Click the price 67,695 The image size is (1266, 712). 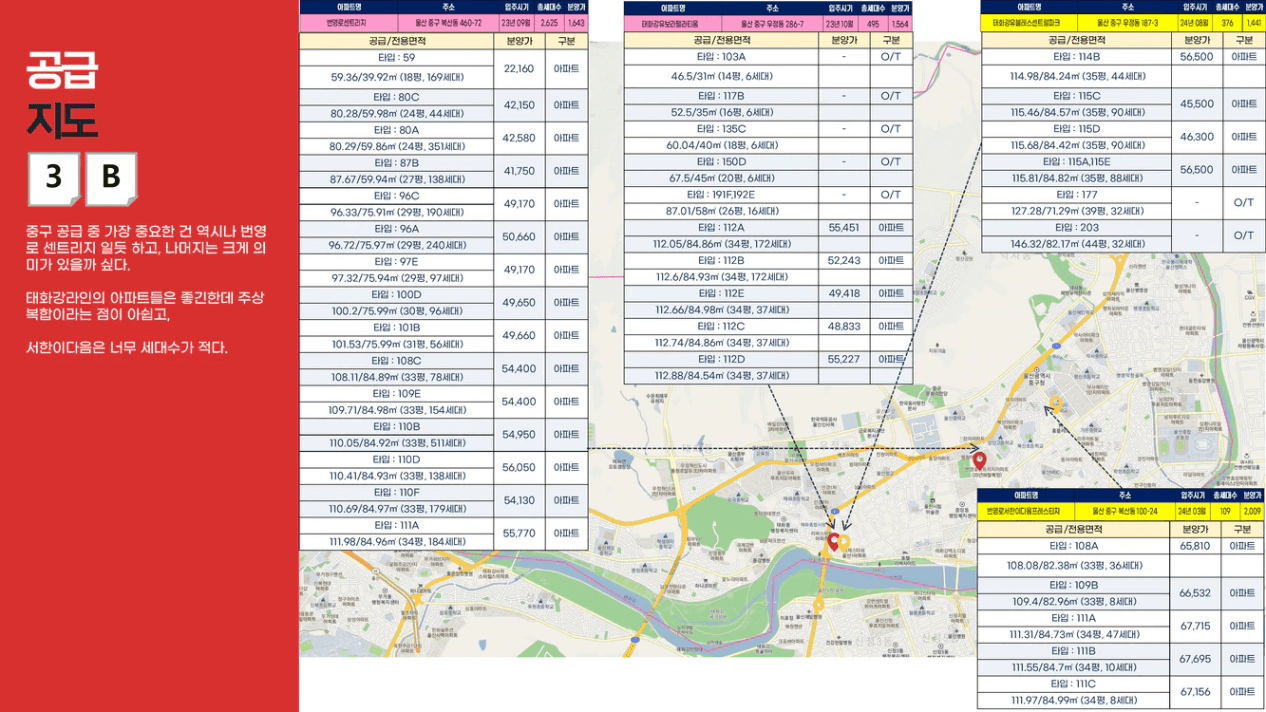coord(1194,659)
